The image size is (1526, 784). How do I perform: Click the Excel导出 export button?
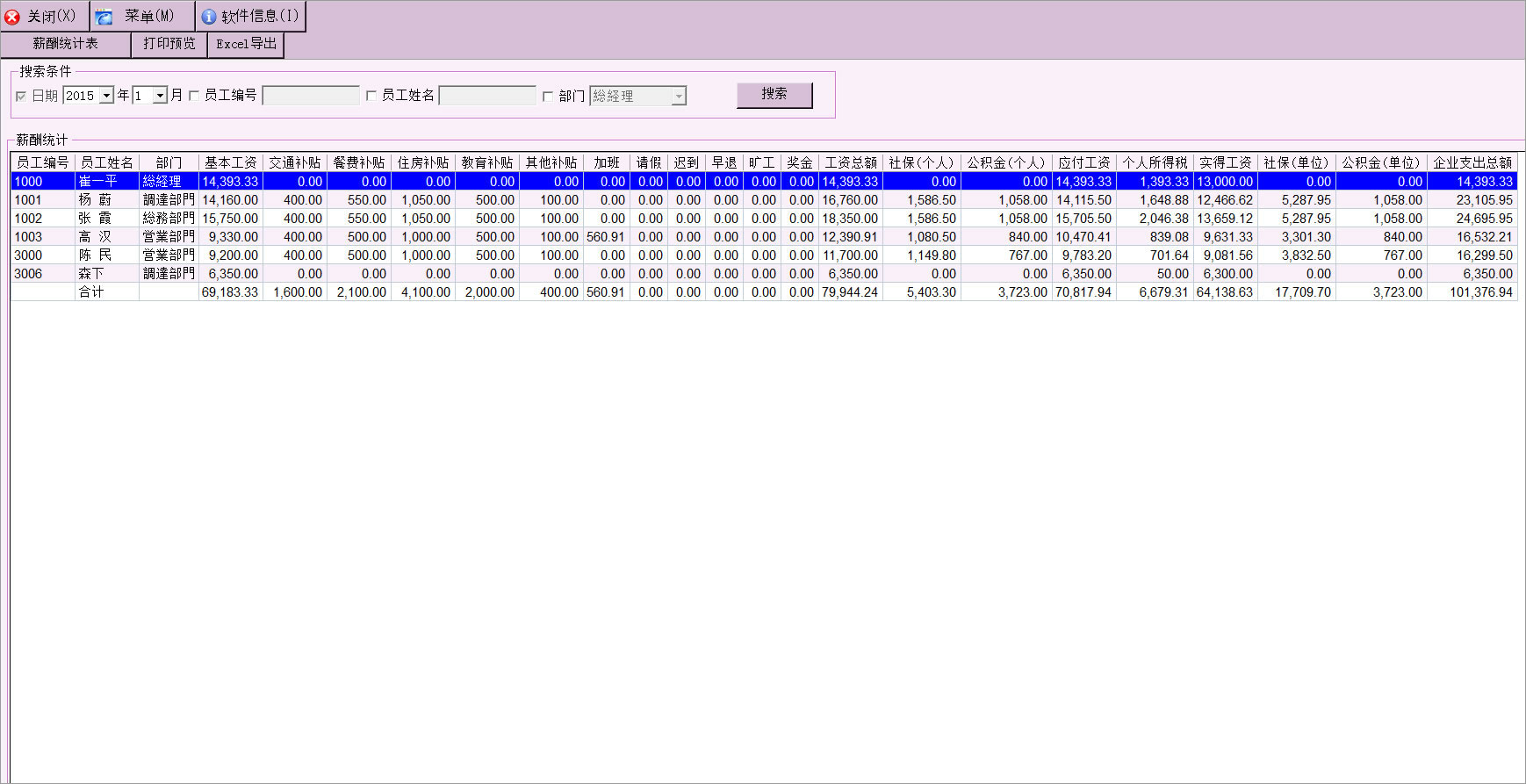(x=246, y=44)
